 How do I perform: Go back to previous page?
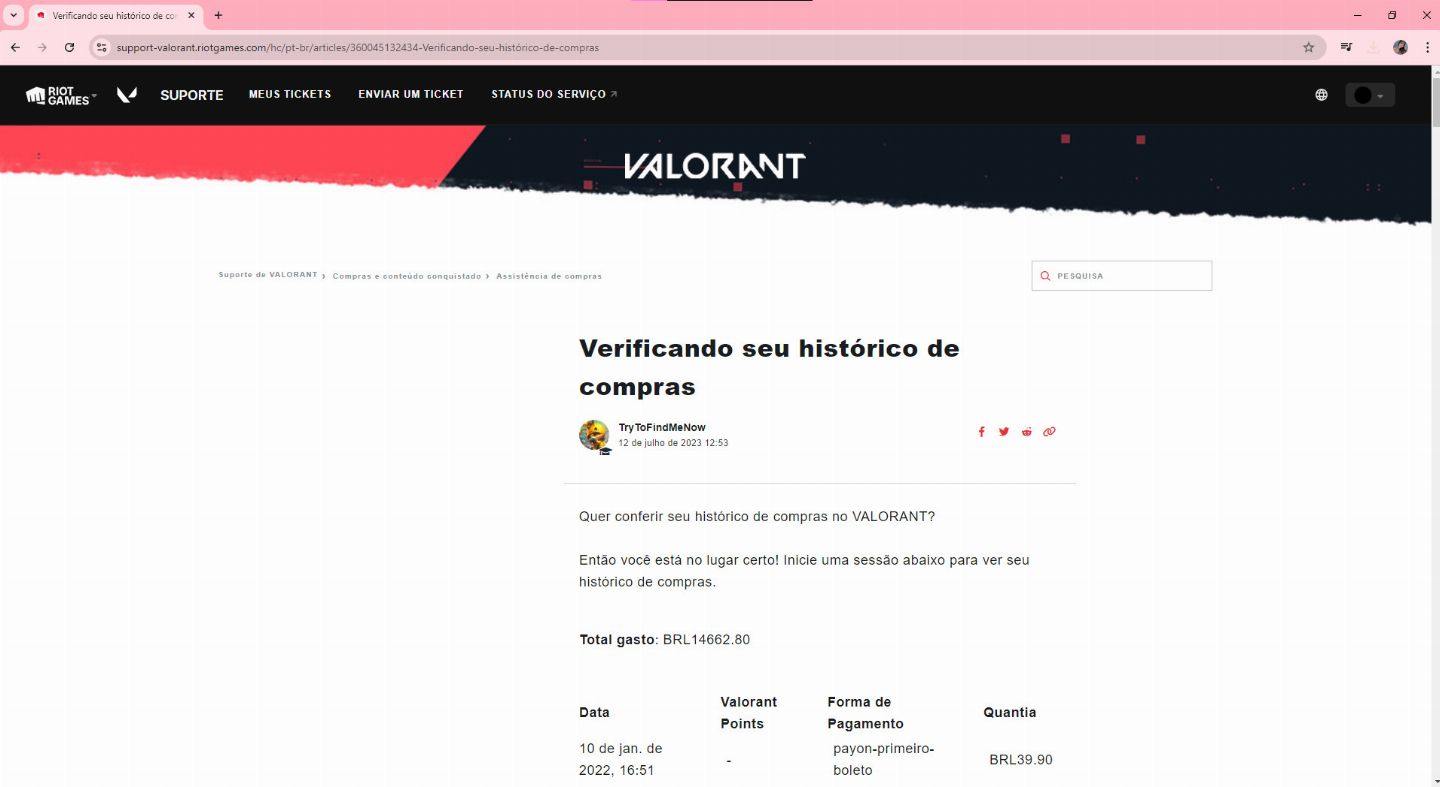pos(15,47)
